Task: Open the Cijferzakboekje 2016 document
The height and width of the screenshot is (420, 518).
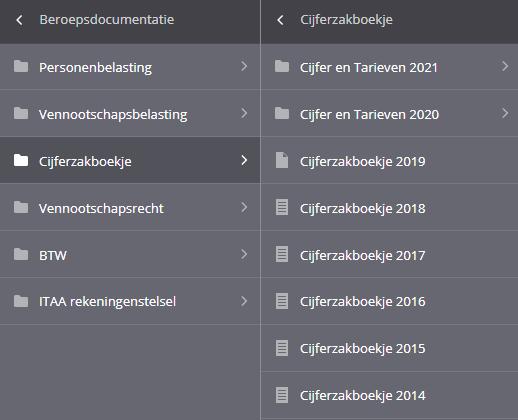Action: click(389, 301)
